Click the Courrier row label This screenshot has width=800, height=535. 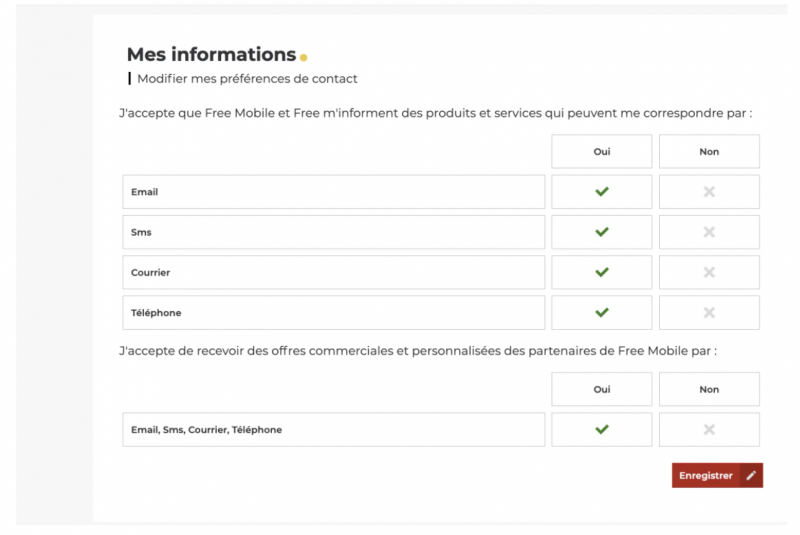(x=151, y=272)
